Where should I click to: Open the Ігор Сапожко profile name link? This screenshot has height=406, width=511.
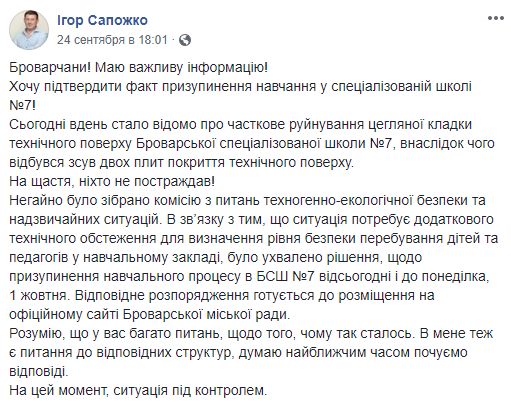102,20
